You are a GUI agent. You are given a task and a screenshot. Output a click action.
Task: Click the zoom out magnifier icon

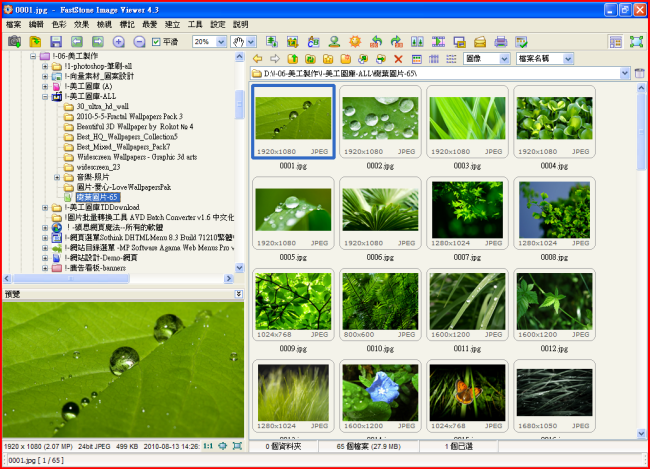point(139,42)
